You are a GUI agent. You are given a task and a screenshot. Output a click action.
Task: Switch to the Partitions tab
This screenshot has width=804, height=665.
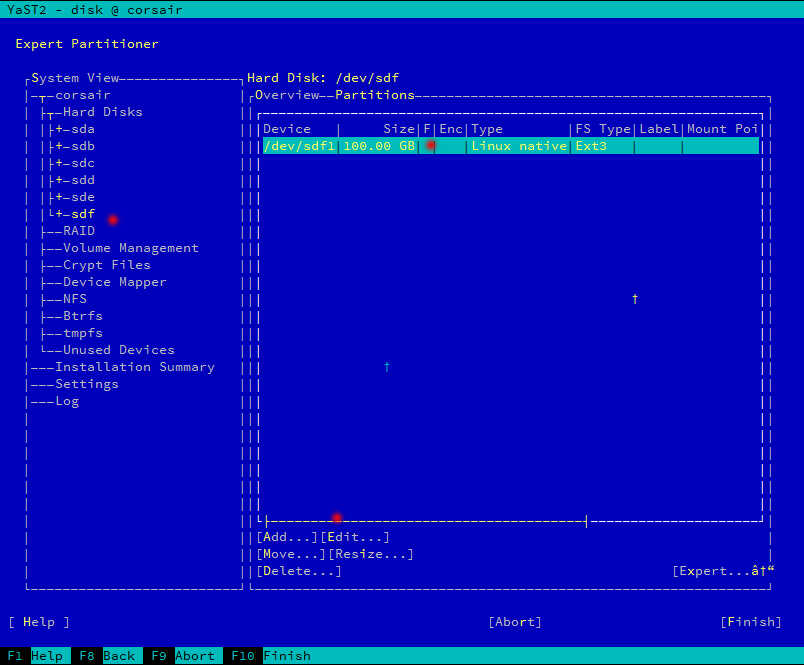(375, 95)
